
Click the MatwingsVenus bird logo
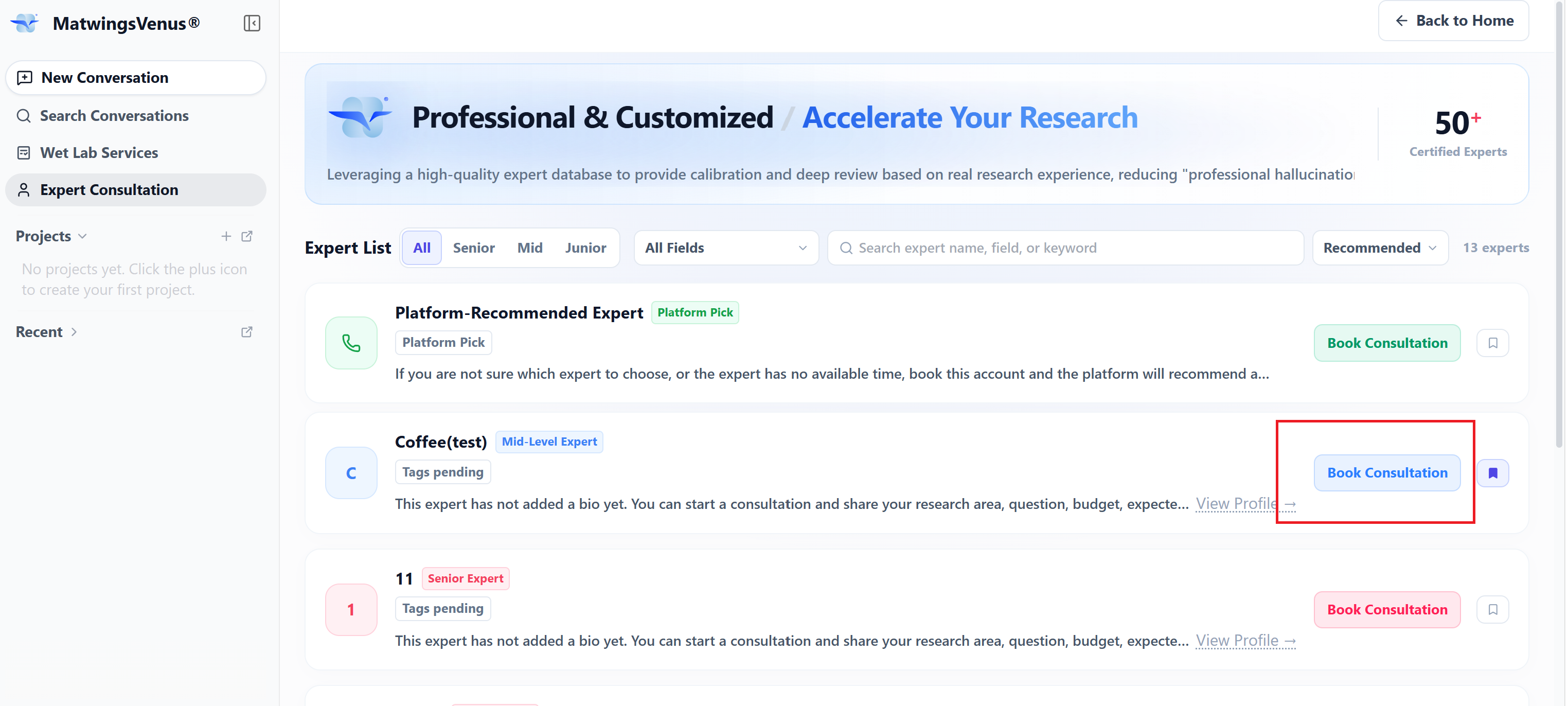pos(25,23)
